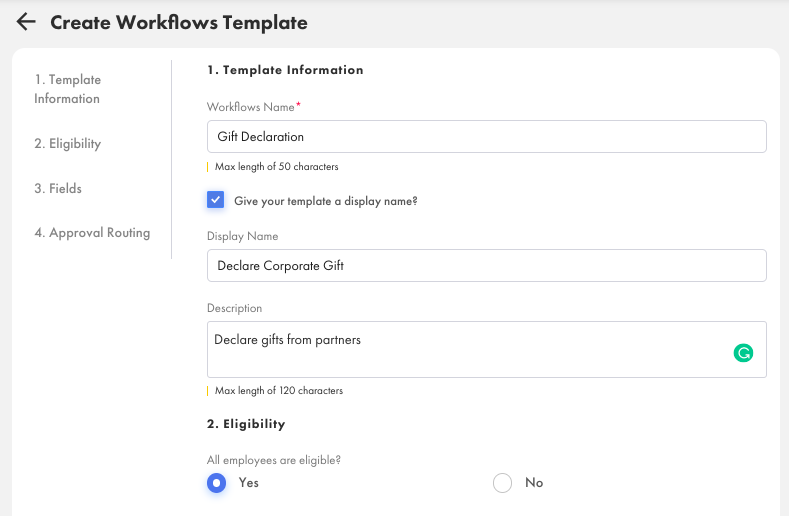
Task: Click the Create Workflows Template page title
Action: pos(179,22)
